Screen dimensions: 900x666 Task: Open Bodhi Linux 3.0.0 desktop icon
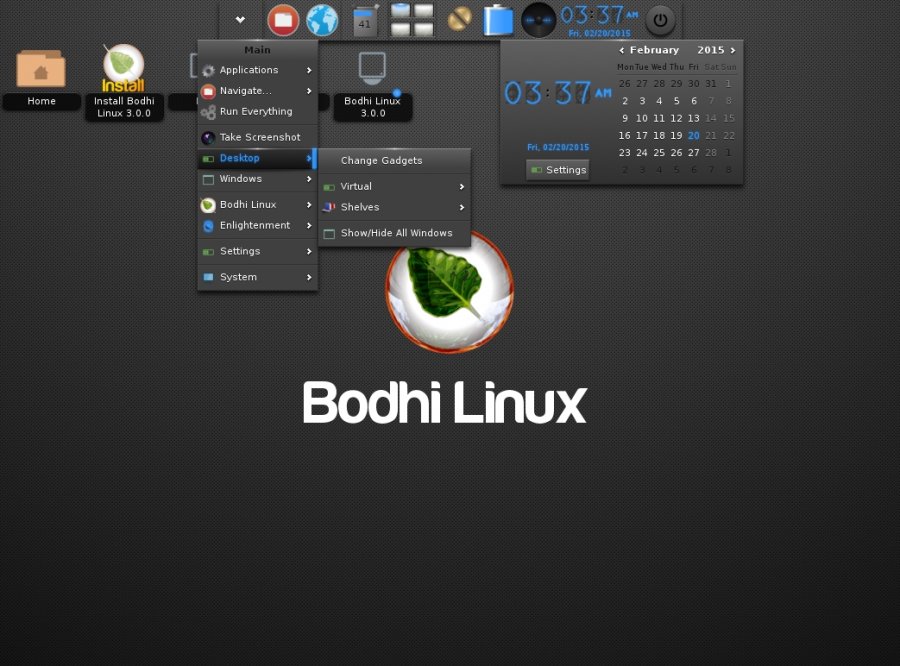(x=373, y=84)
